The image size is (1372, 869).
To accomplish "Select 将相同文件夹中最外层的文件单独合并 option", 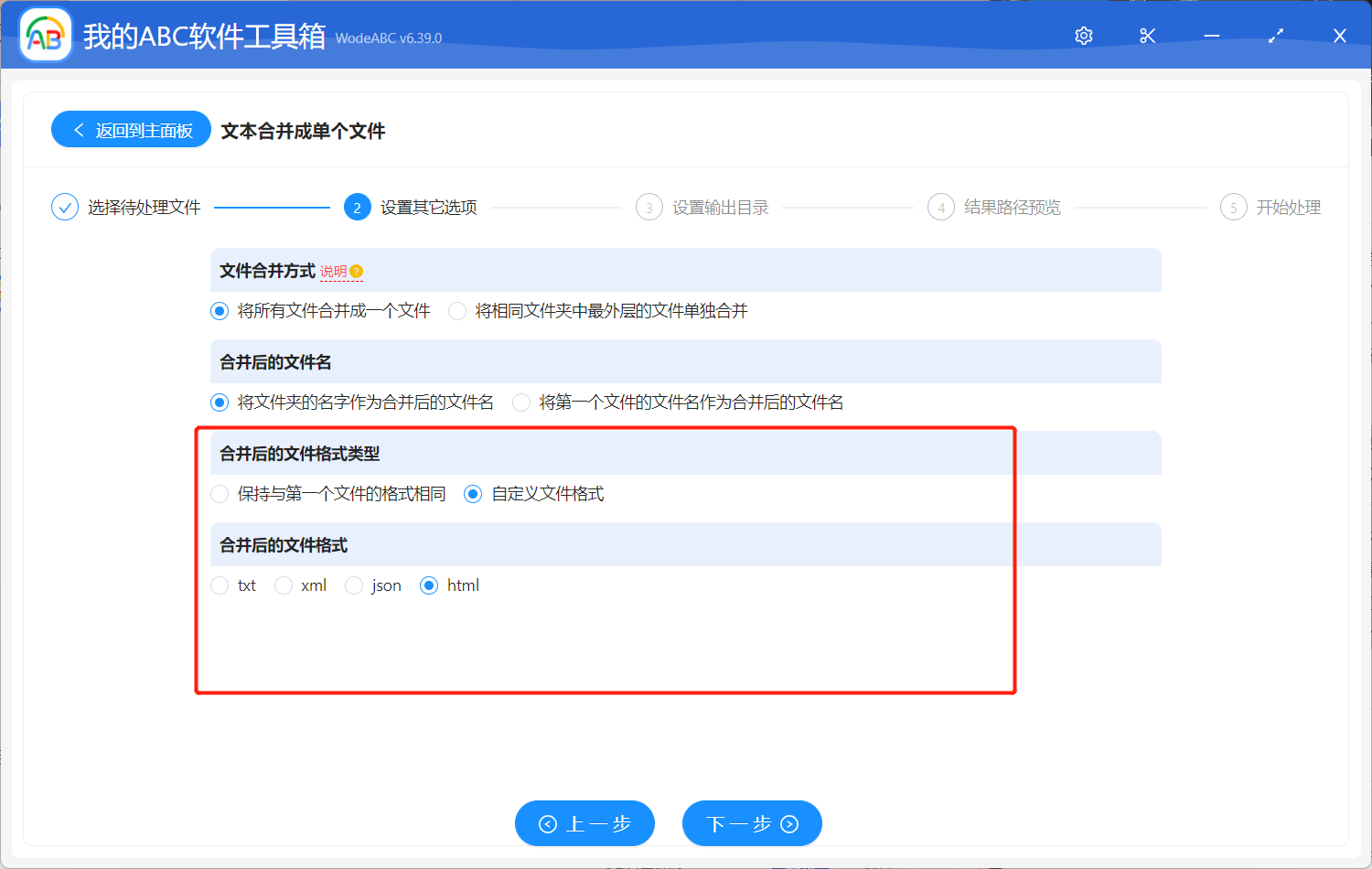I will point(457,311).
